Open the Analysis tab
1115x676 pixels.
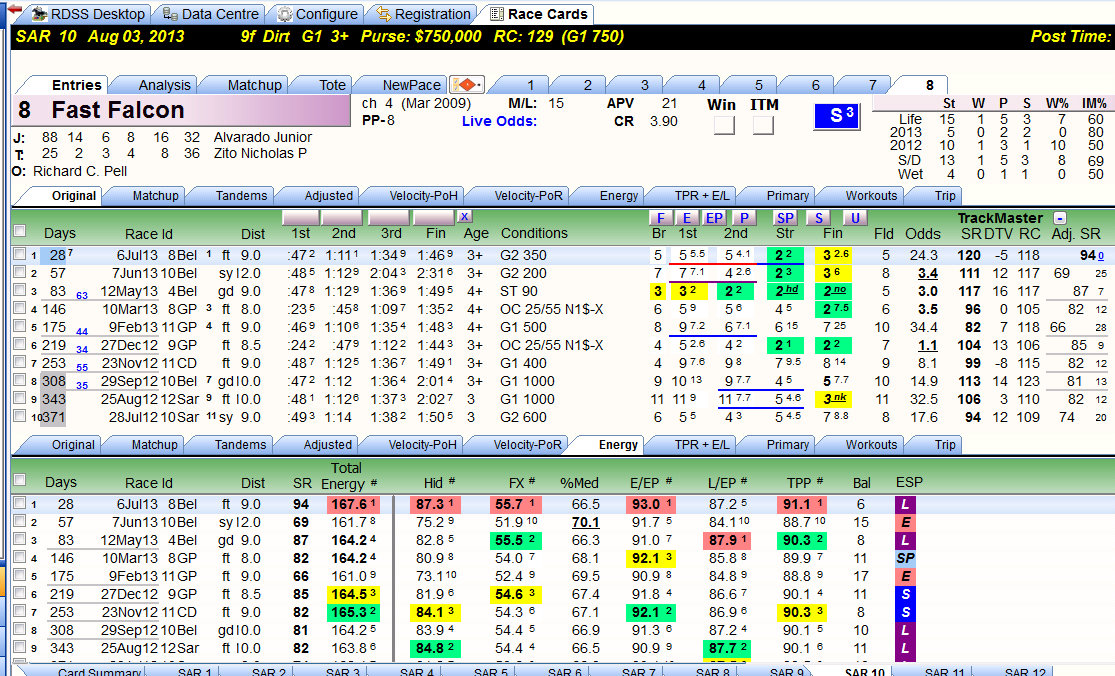click(164, 85)
